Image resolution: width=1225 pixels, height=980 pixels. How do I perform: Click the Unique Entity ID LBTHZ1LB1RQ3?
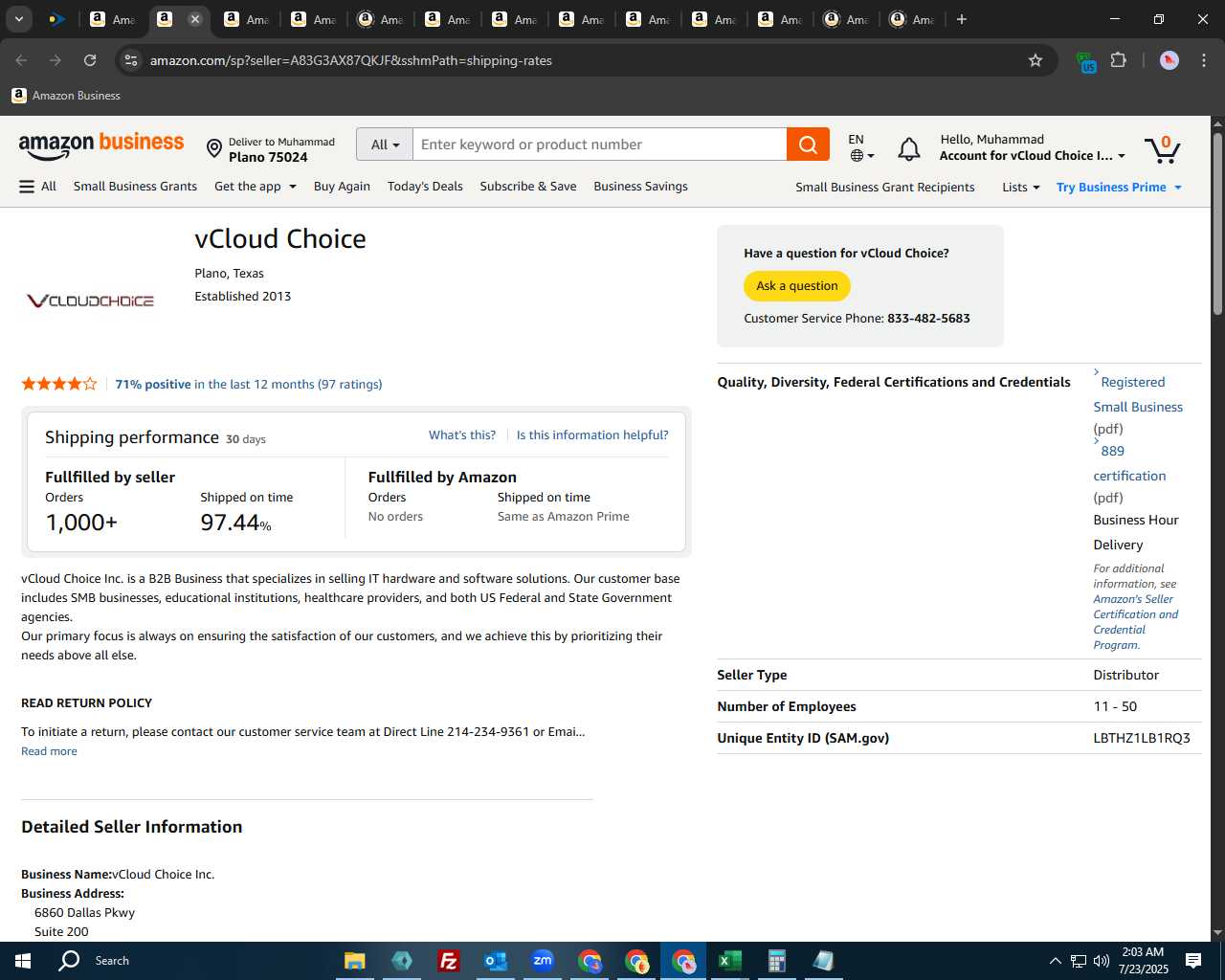click(1142, 738)
